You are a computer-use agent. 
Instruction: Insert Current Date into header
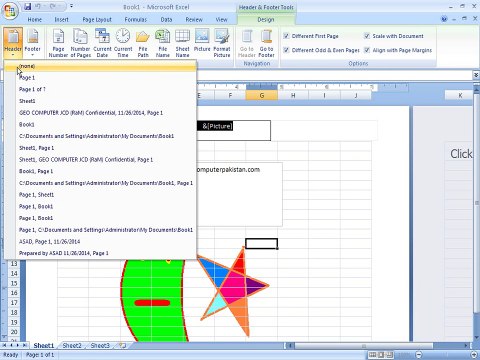click(x=102, y=43)
